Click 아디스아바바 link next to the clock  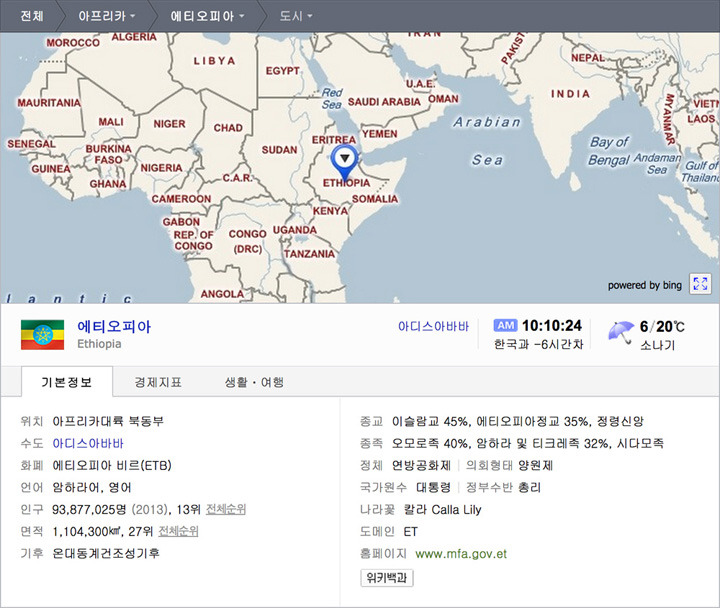click(433, 326)
